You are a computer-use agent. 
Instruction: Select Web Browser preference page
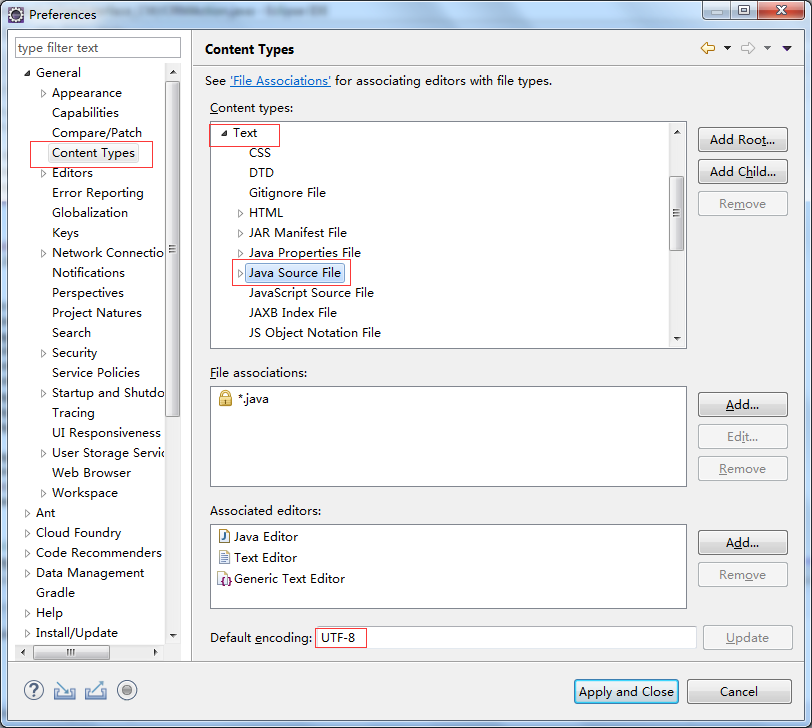point(92,473)
